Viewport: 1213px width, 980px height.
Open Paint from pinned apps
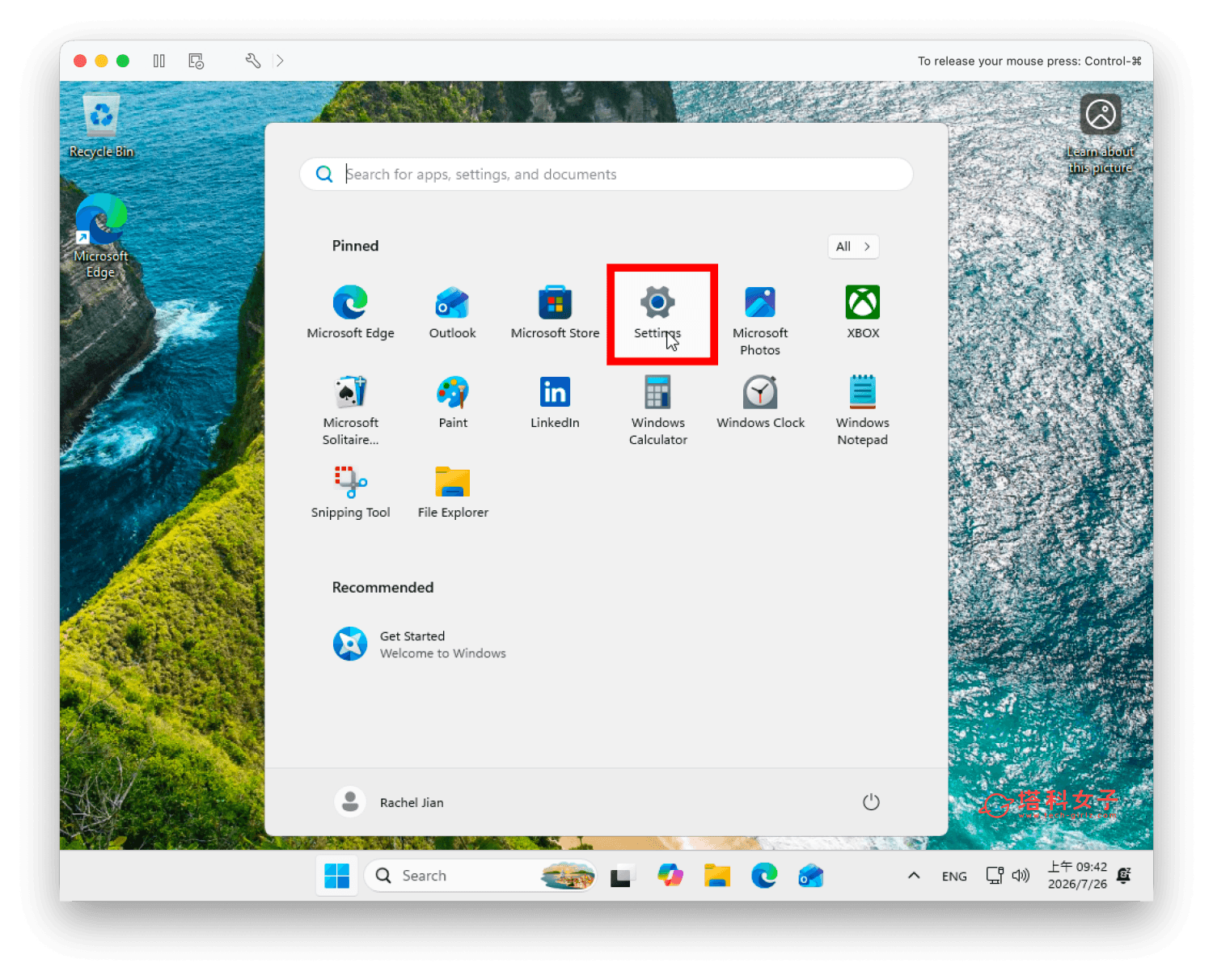pos(453,402)
